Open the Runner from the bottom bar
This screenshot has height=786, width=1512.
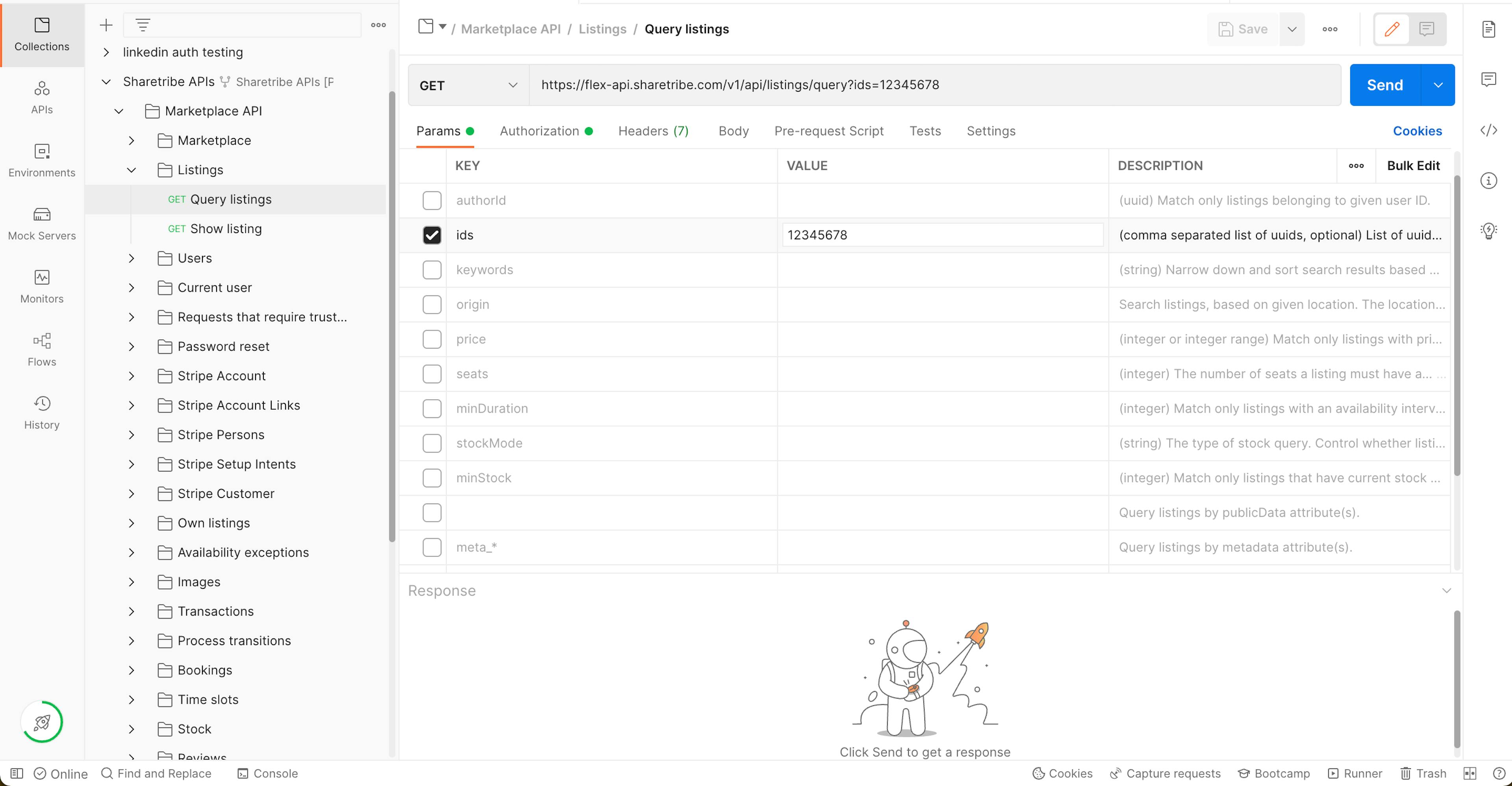pyautogui.click(x=1354, y=773)
